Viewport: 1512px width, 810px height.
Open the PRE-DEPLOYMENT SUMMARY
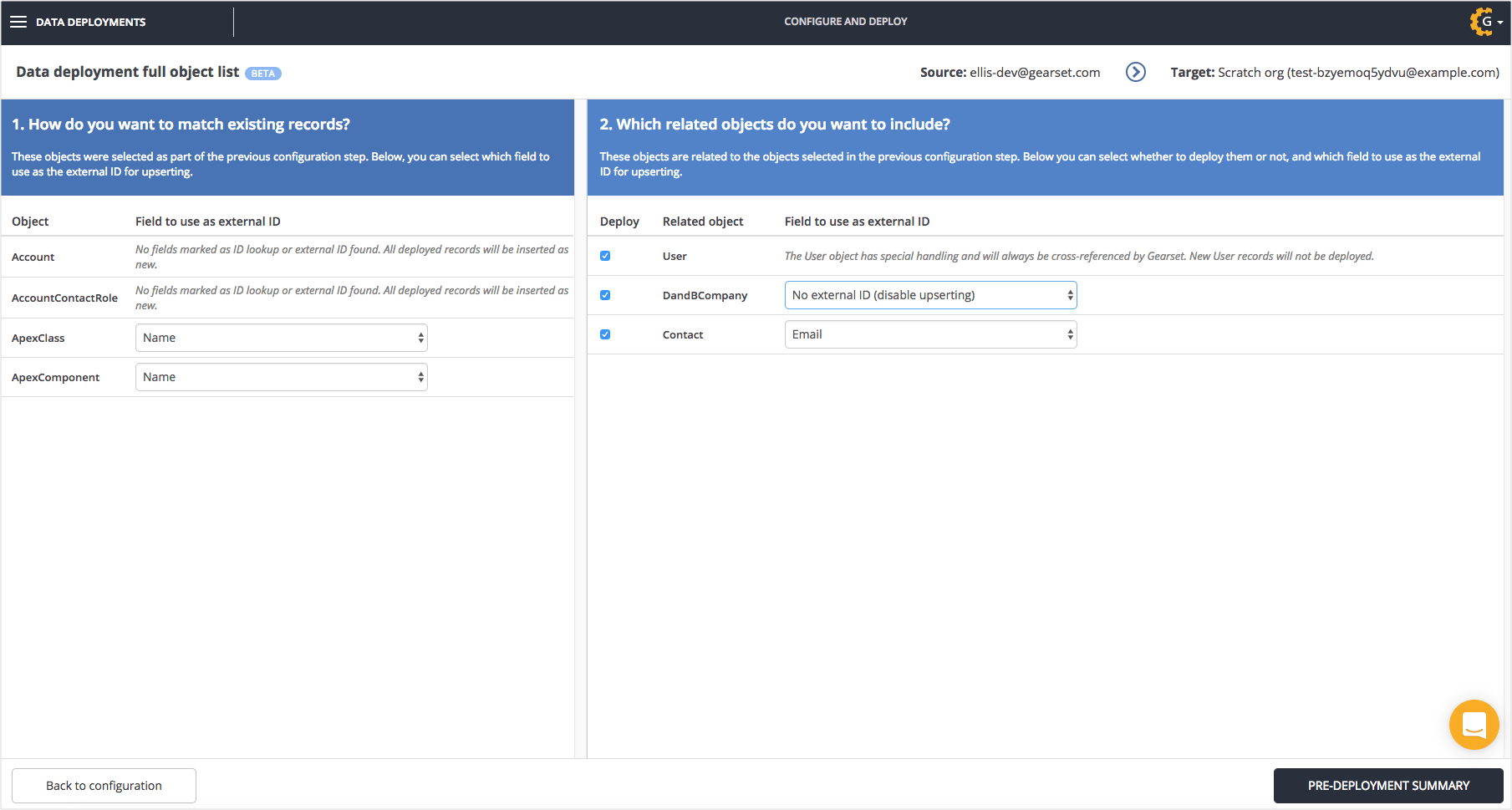(x=1388, y=785)
